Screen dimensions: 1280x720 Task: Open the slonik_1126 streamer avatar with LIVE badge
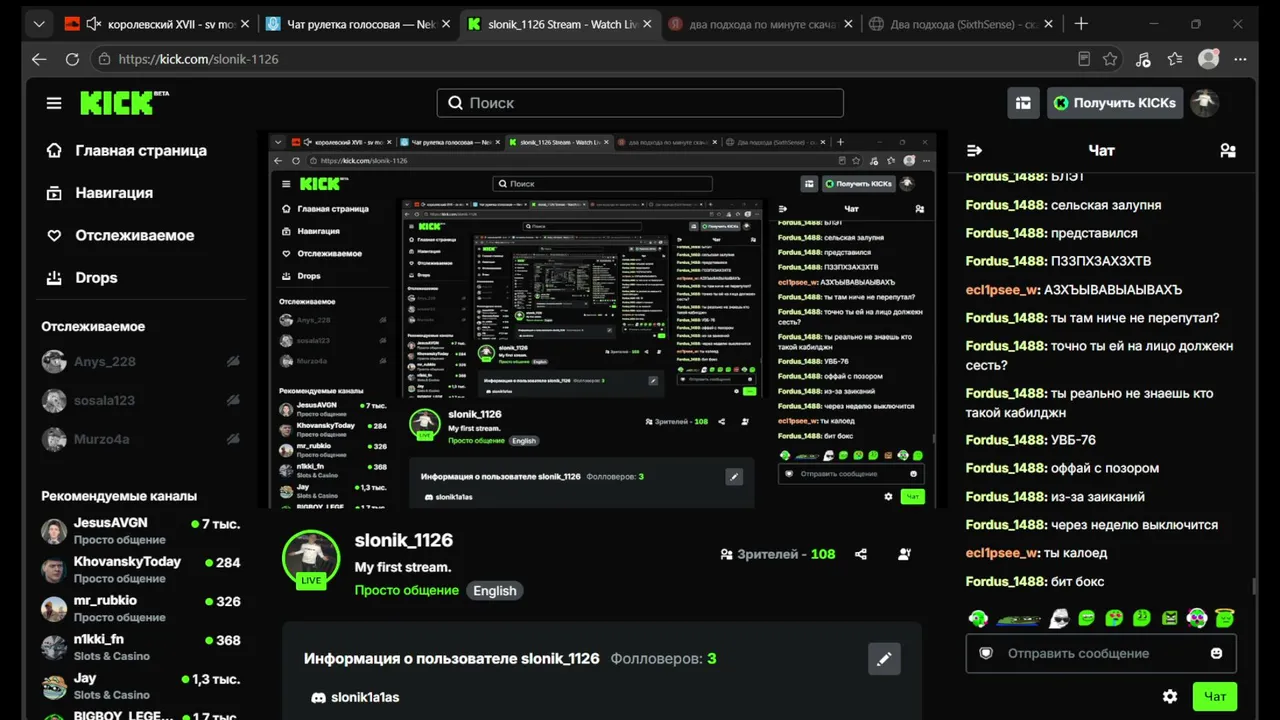[311, 558]
